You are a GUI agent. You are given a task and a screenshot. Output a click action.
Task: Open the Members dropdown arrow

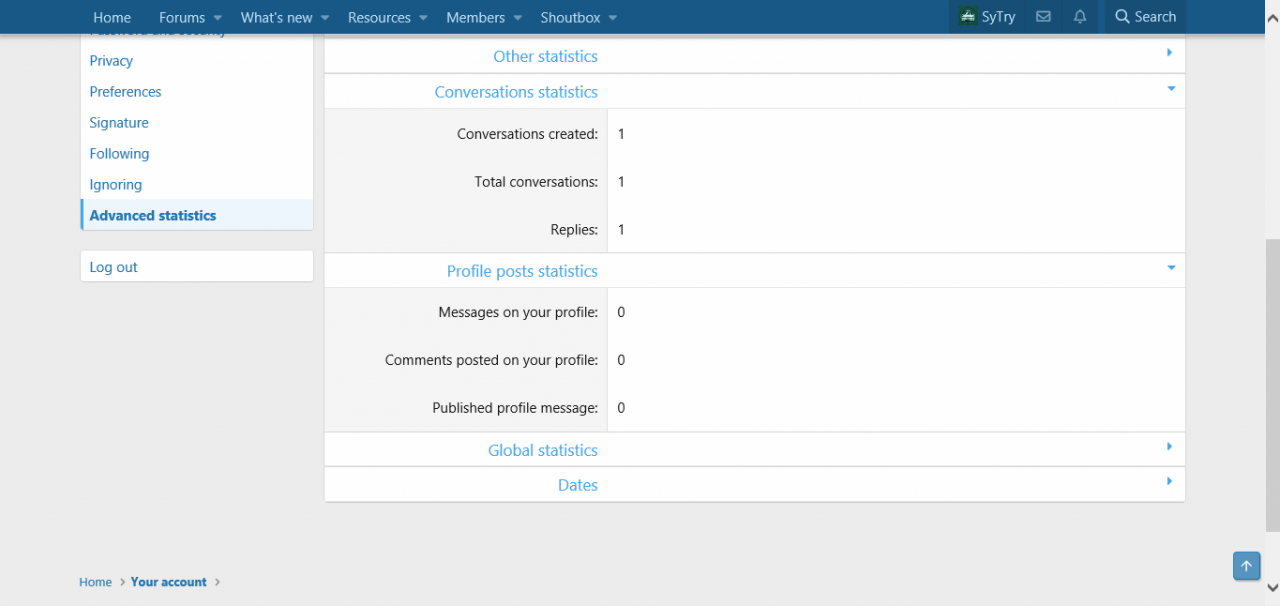point(517,18)
